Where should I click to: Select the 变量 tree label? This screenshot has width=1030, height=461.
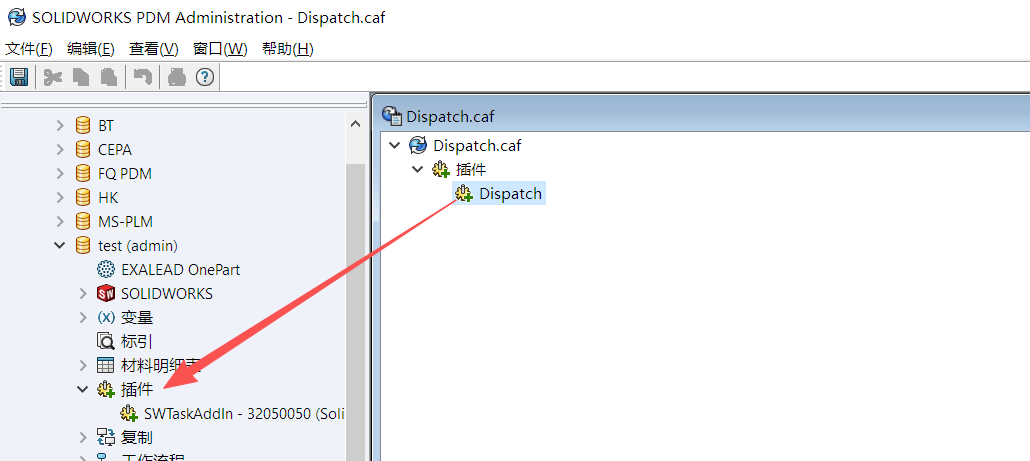pyautogui.click(x=137, y=317)
